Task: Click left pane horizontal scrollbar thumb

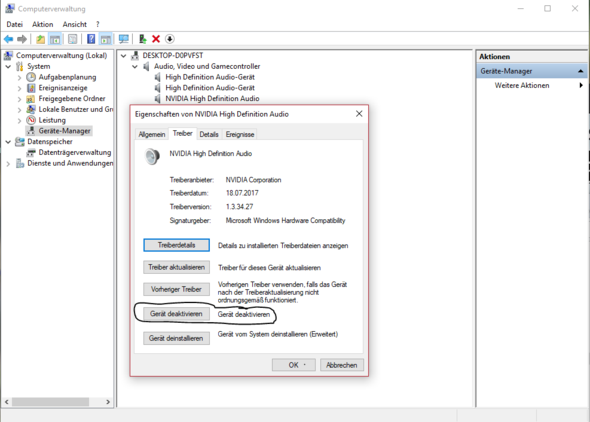Action: 51,402
